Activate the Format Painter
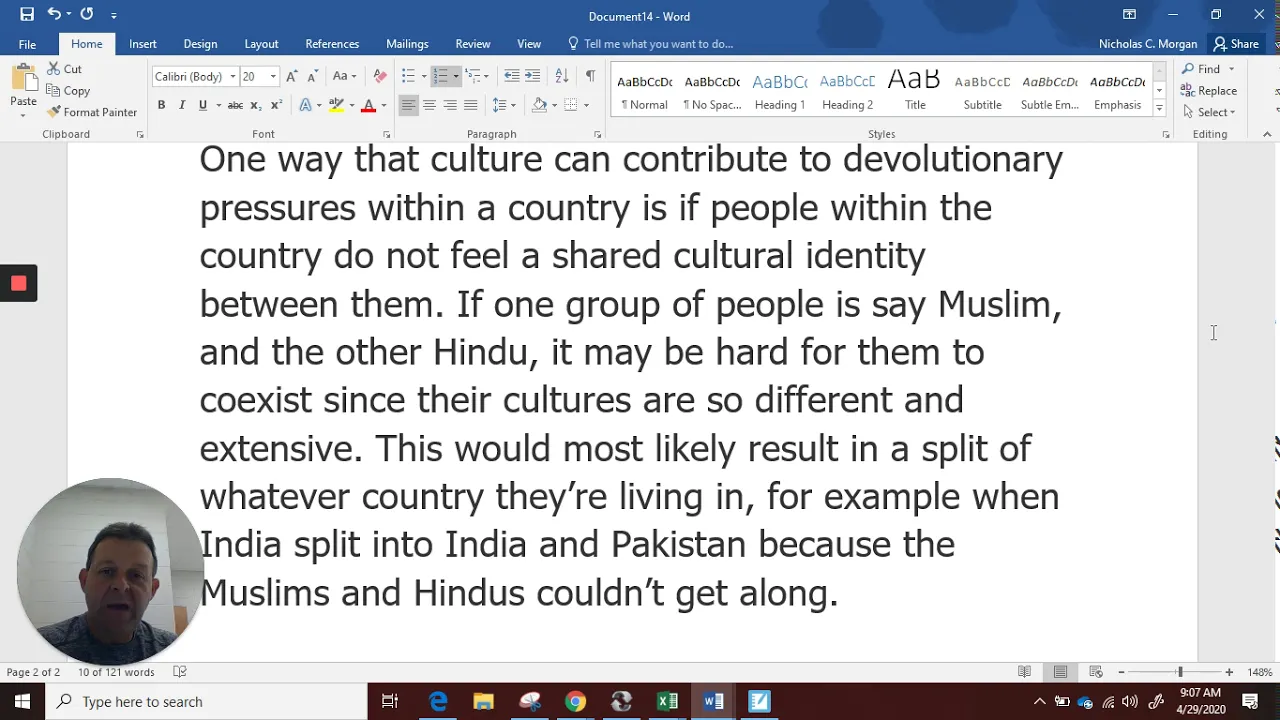Screen dimensions: 1280x720 coord(92,112)
